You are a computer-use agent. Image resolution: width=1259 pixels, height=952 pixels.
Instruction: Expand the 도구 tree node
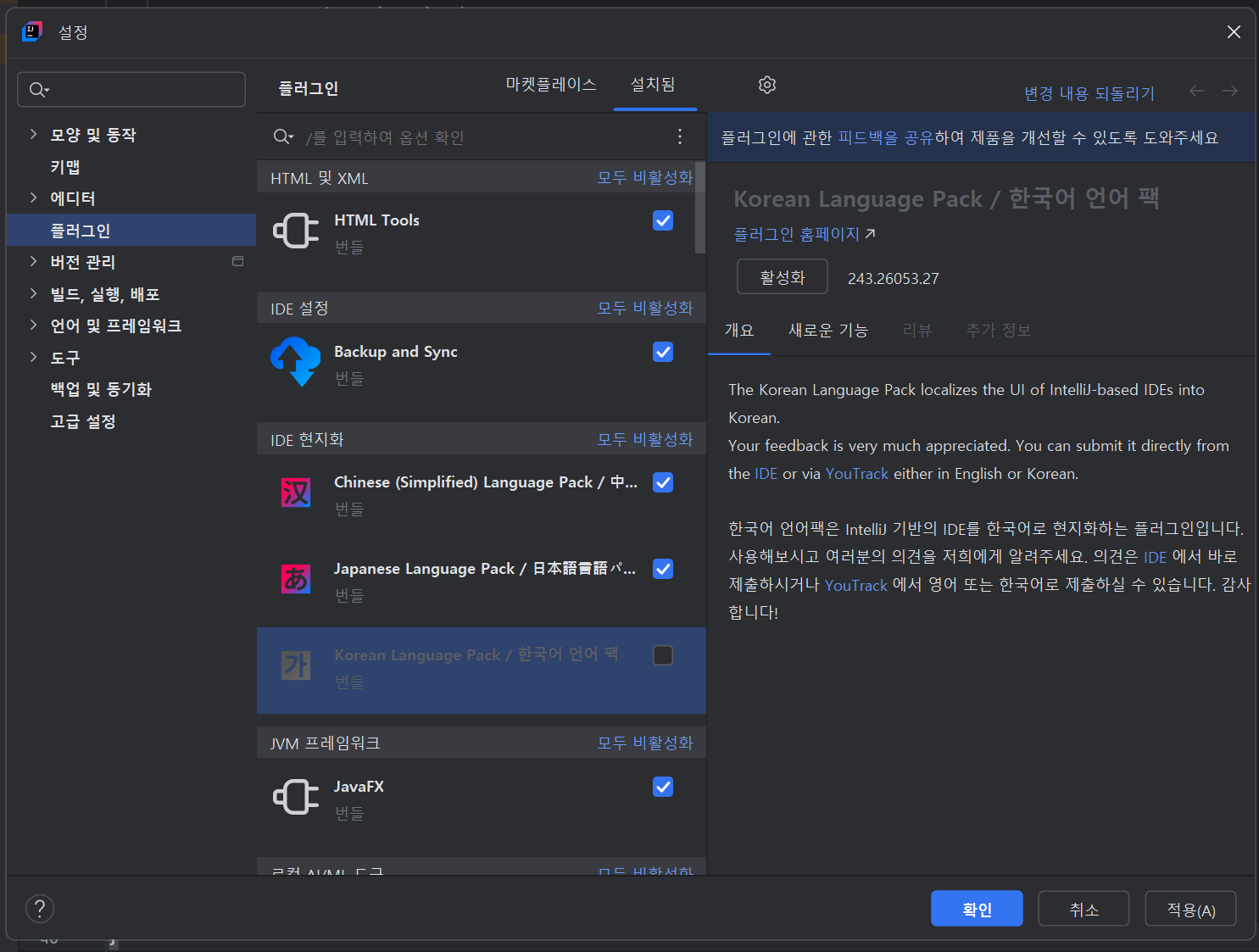(x=33, y=357)
